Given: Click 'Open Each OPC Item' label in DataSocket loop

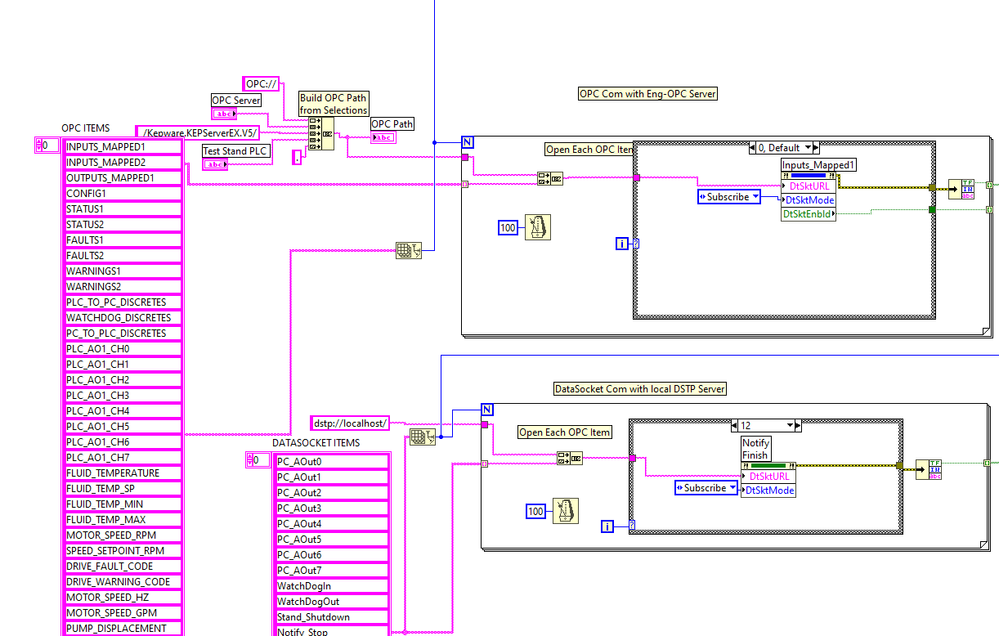Looking at the screenshot, I should click(564, 432).
